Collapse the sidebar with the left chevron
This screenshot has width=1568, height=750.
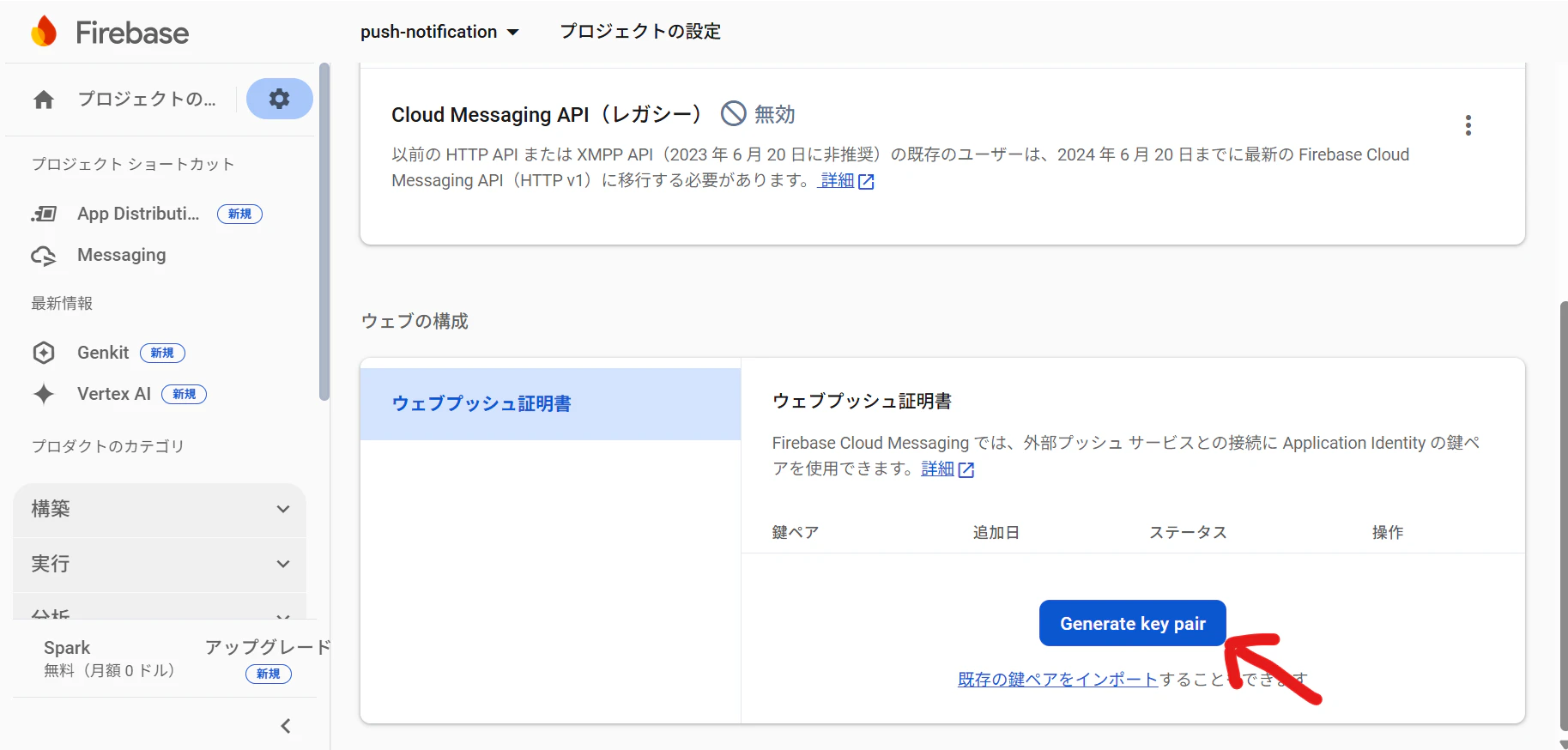pyautogui.click(x=286, y=726)
